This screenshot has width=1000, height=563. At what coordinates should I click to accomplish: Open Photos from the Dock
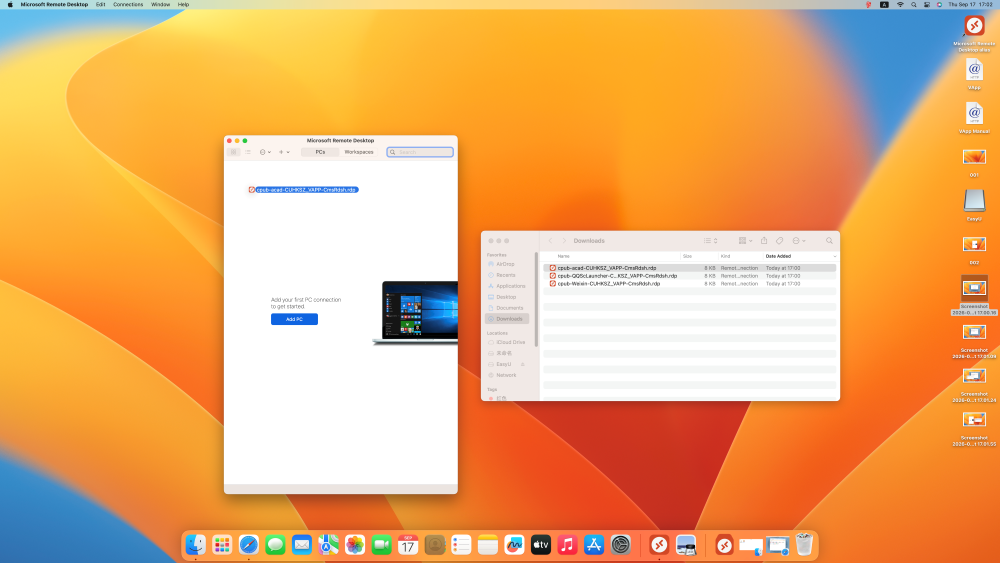coord(355,545)
